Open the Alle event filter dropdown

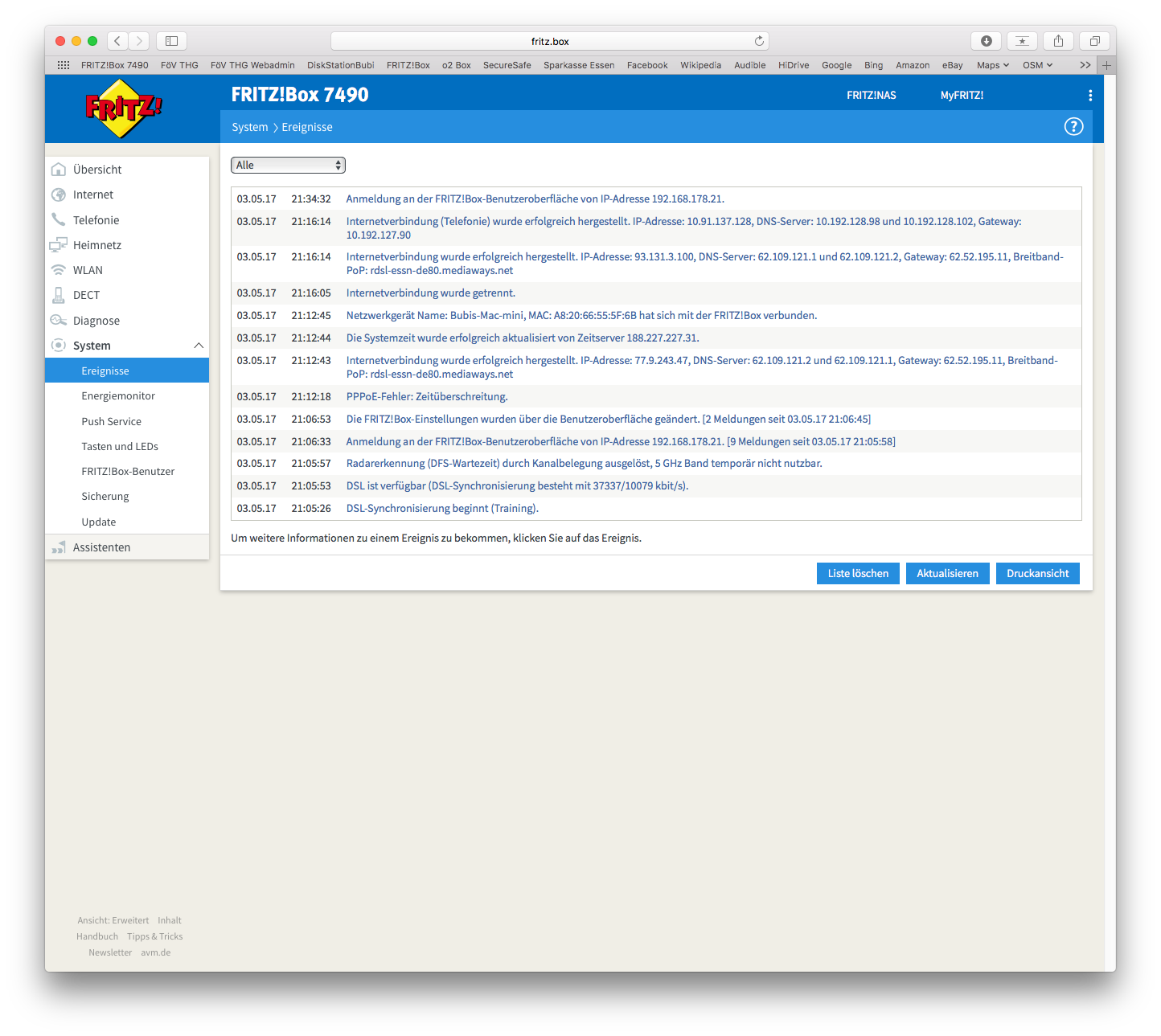pyautogui.click(x=288, y=165)
